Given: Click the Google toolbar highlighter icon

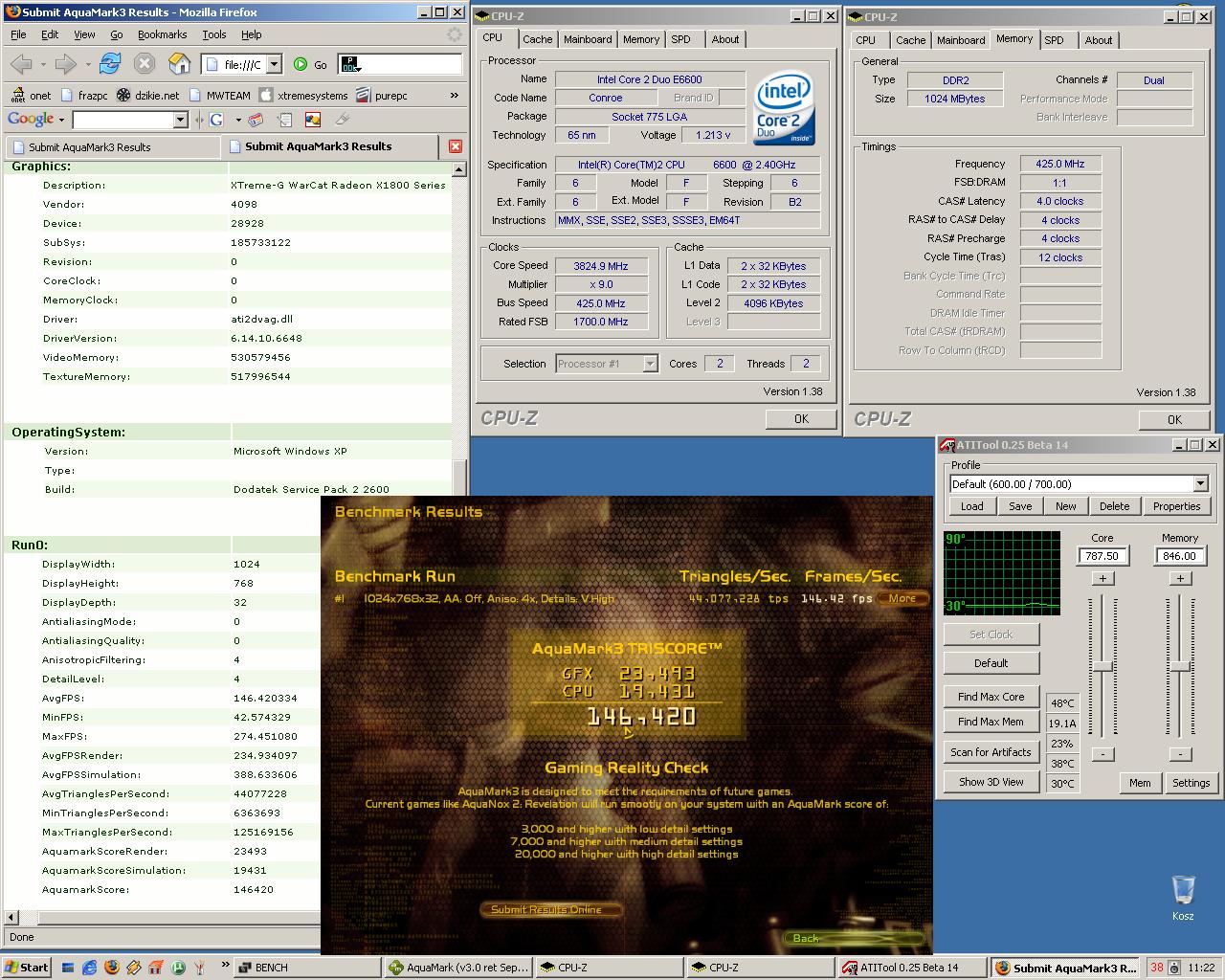Looking at the screenshot, I should click(x=342, y=120).
